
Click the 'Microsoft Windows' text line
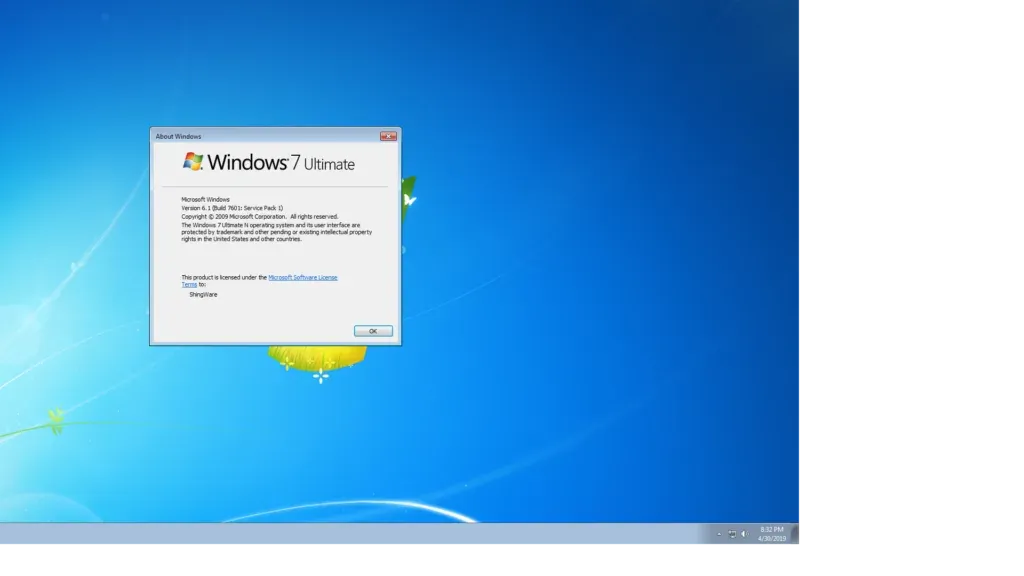[205, 199]
